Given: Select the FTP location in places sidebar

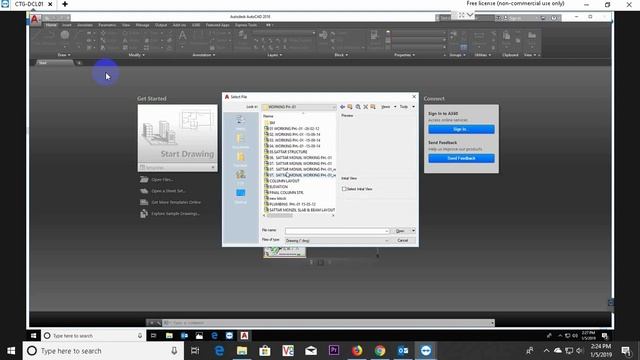Looking at the screenshot, I should (240, 177).
